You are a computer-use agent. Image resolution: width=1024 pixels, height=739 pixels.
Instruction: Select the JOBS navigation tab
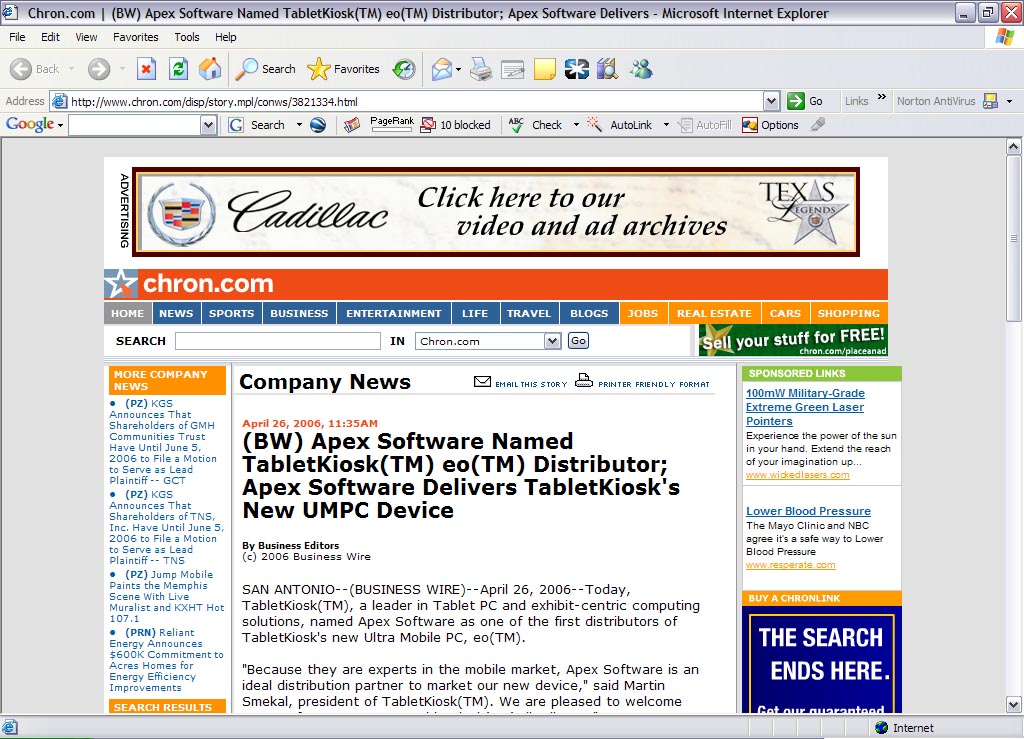click(643, 313)
